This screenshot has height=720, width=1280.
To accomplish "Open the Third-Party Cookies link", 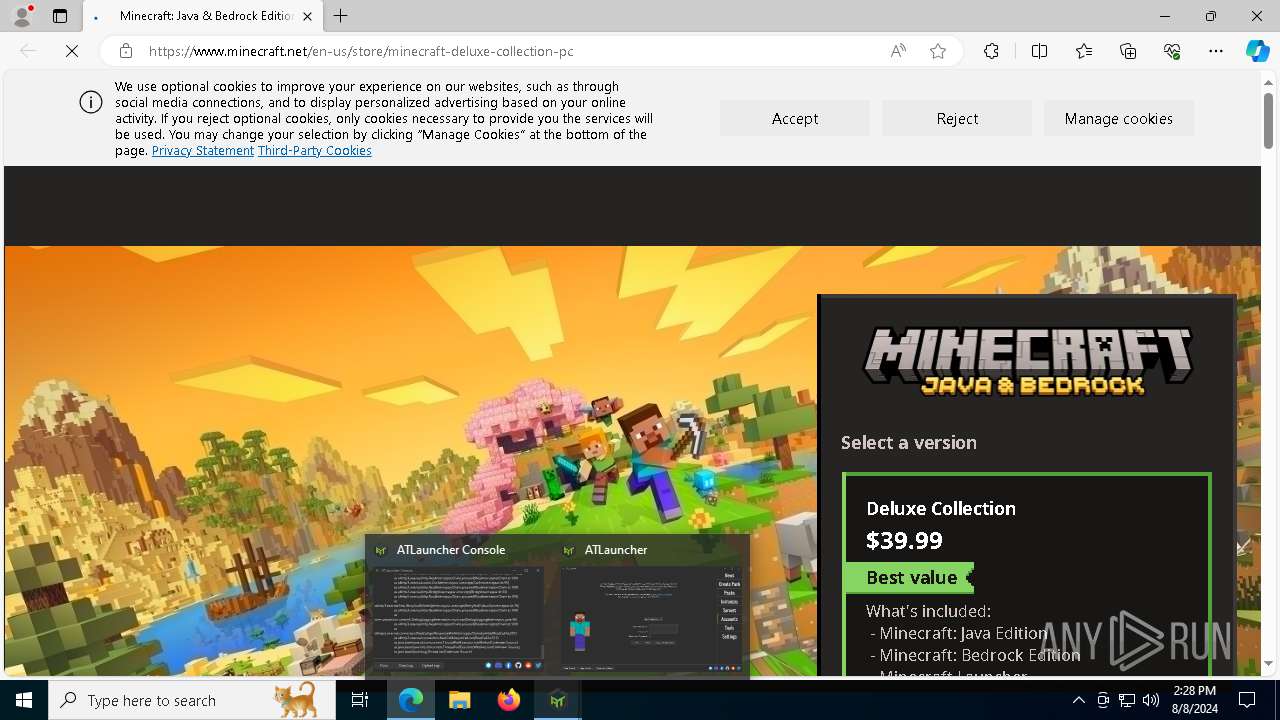I will [x=315, y=150].
